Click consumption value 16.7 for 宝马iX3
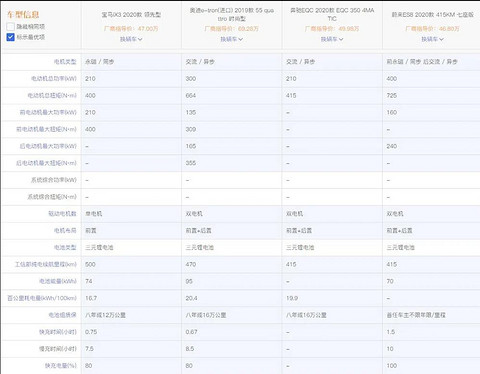The image size is (480, 374). coord(91,298)
